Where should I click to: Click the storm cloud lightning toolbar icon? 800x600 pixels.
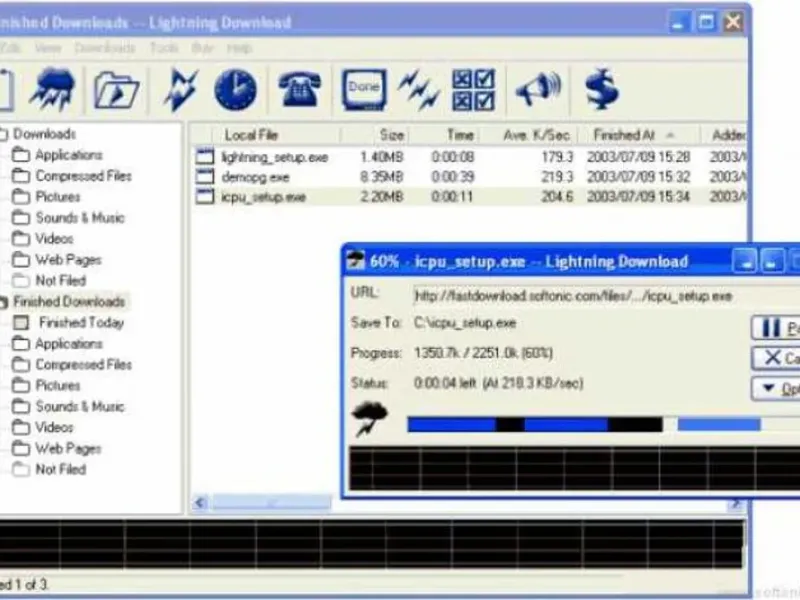[x=53, y=89]
